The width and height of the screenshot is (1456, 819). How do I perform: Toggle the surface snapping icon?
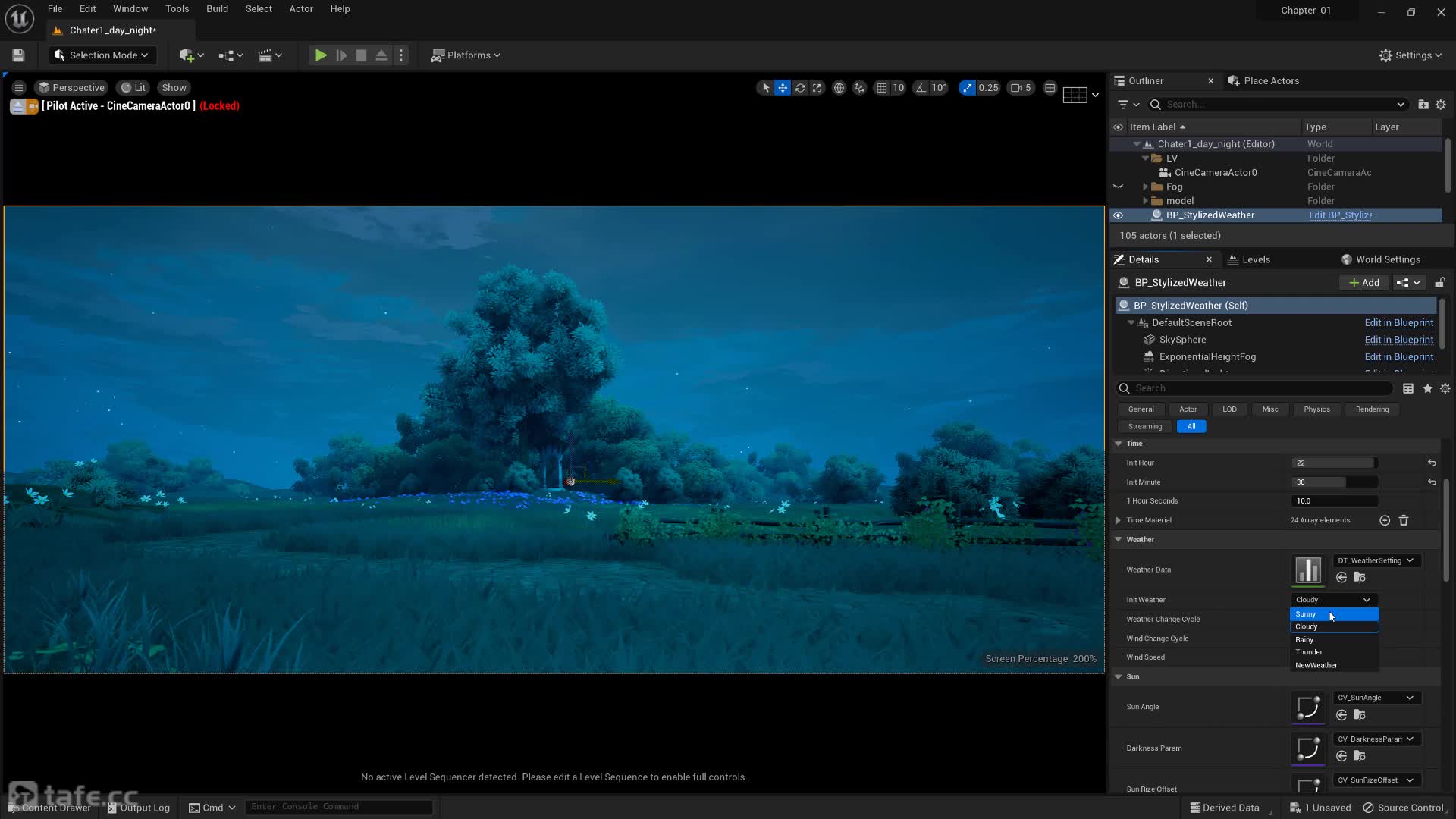coord(859,88)
